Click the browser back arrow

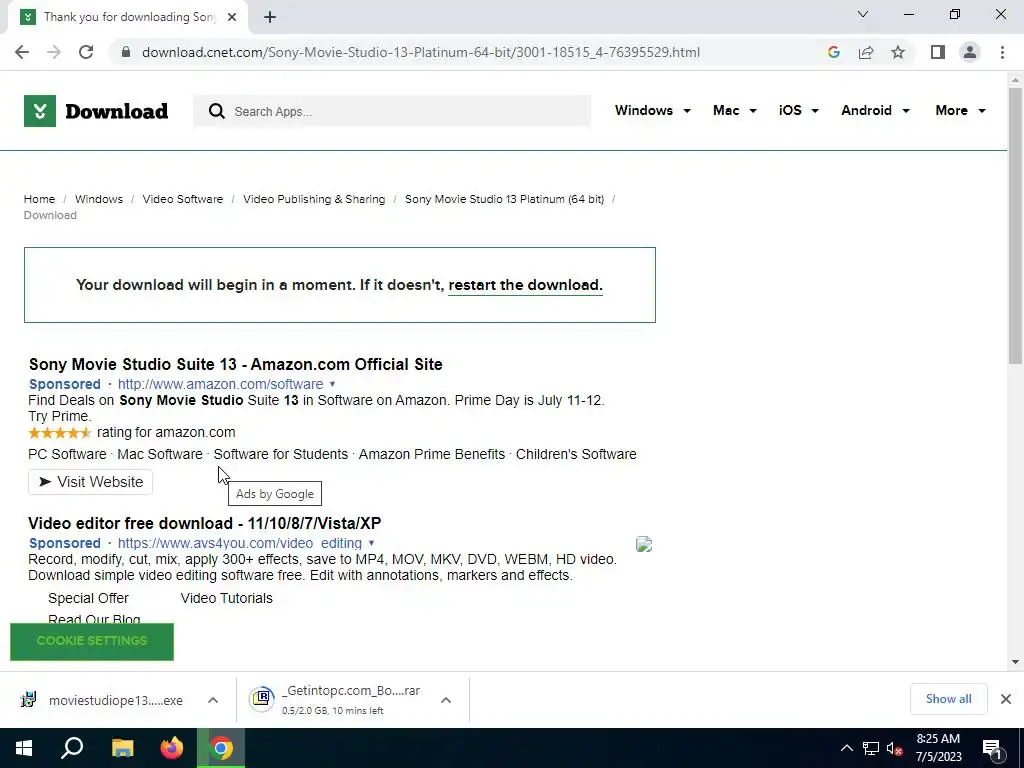pyautogui.click(x=22, y=52)
